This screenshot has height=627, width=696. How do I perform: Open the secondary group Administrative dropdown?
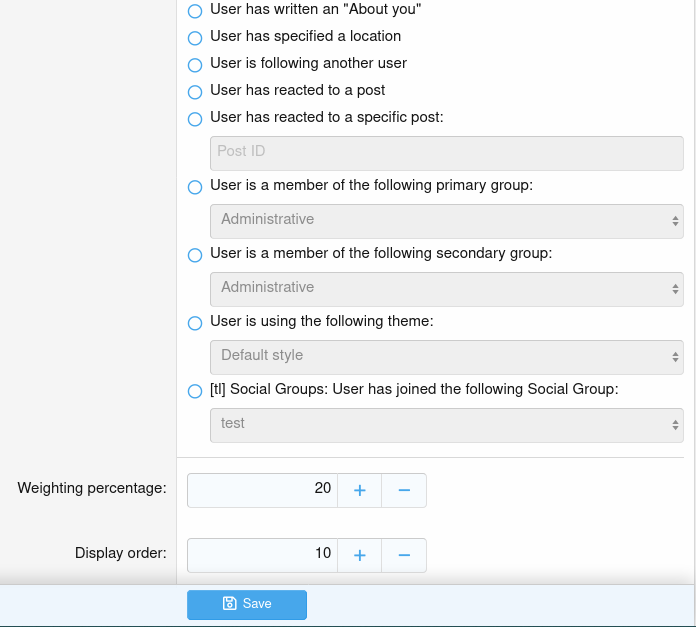446,288
